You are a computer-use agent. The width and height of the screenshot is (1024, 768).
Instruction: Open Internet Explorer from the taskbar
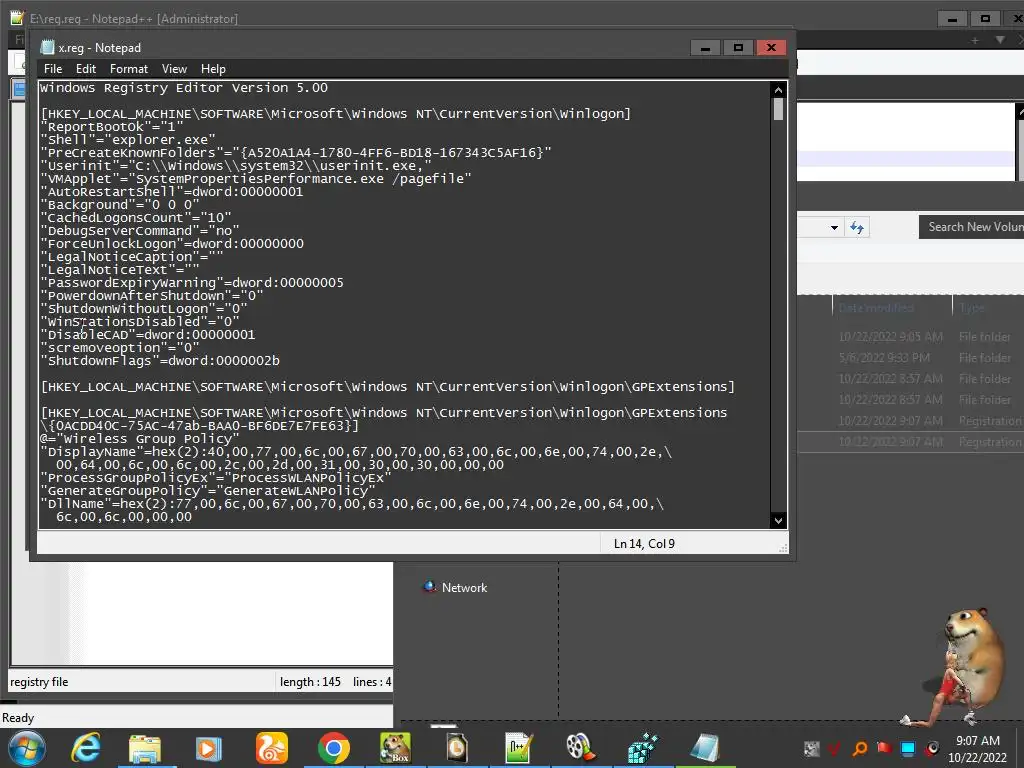pyautogui.click(x=86, y=748)
